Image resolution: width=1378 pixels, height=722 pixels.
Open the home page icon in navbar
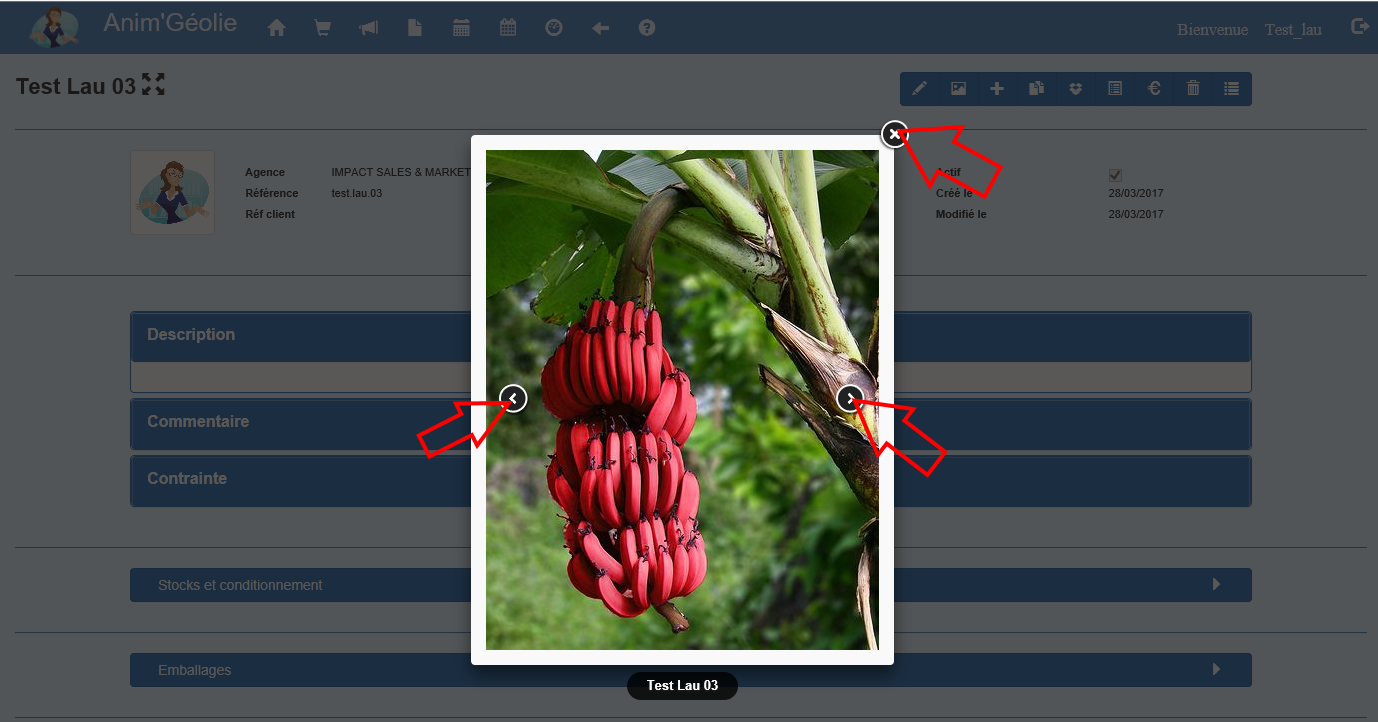277,29
